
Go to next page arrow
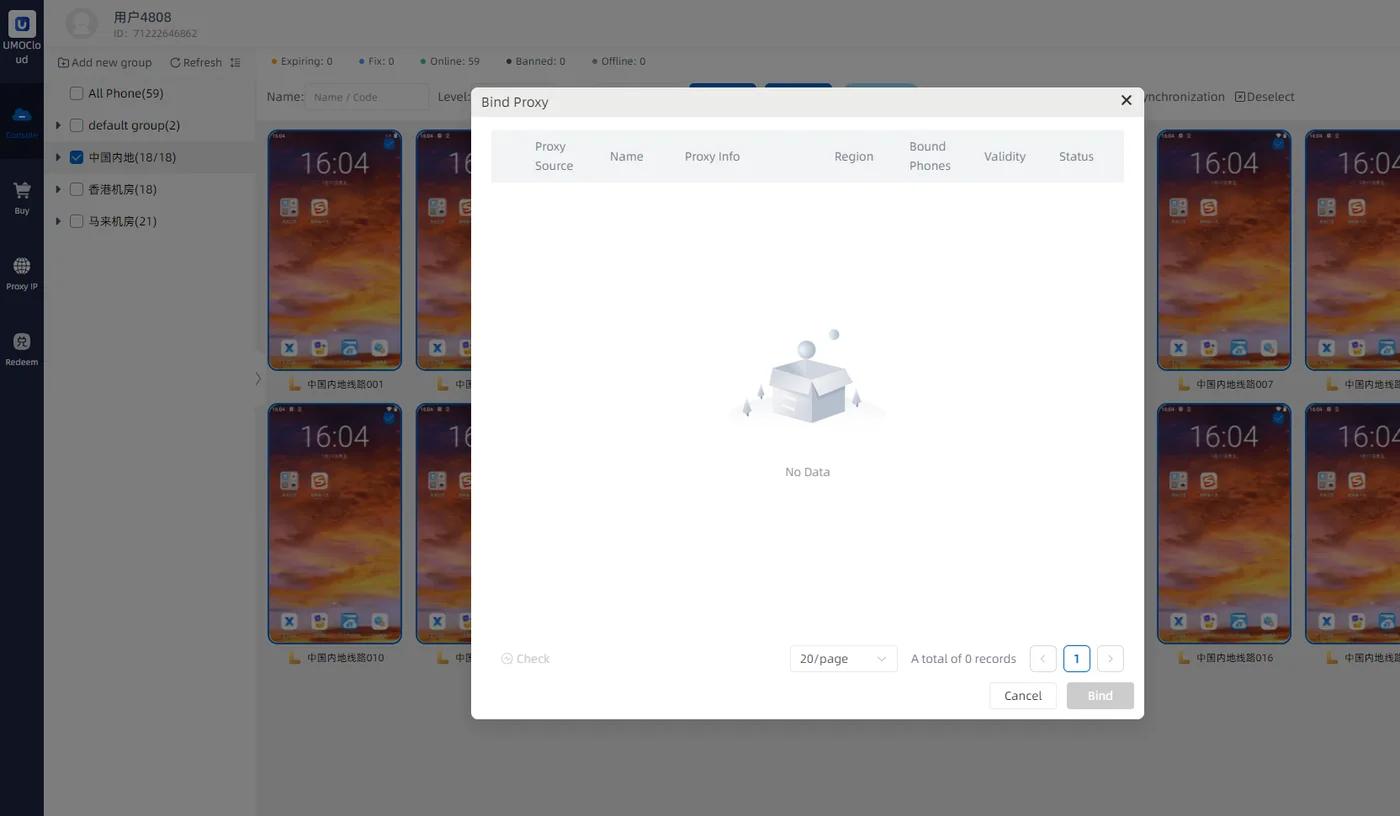click(x=1110, y=658)
